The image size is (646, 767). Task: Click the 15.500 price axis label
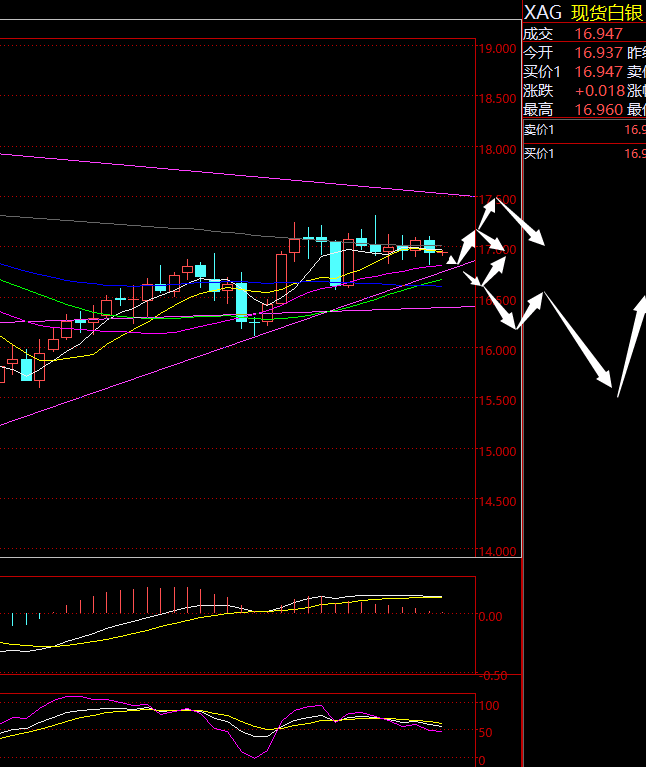497,401
